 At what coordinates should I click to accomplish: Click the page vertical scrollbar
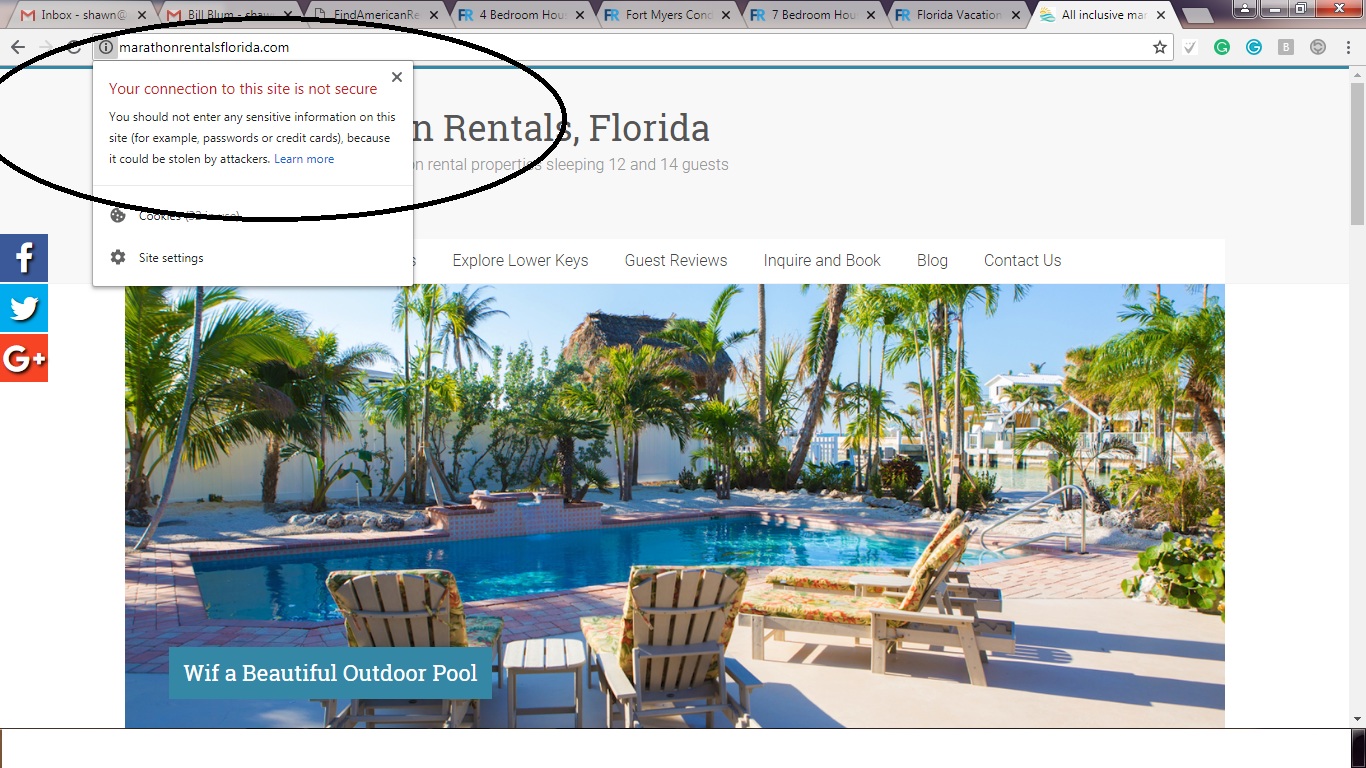1357,397
